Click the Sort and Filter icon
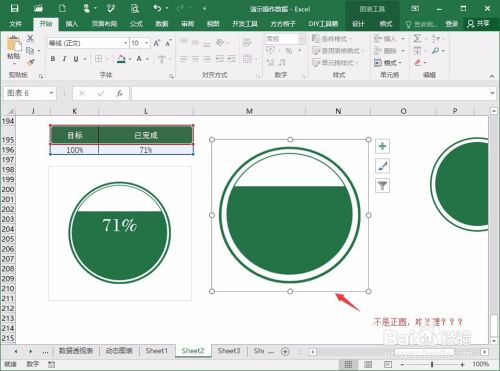This screenshot has height=371, width=500. [436, 38]
